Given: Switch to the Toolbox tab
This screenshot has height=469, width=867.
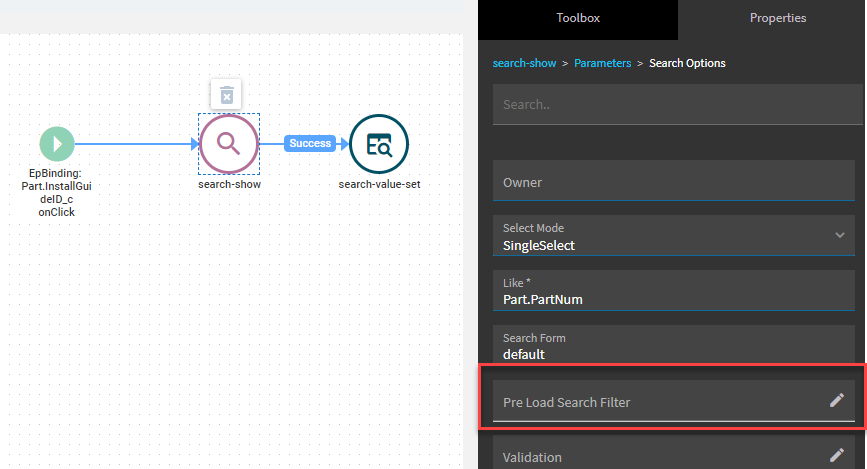Looking at the screenshot, I should pos(578,18).
